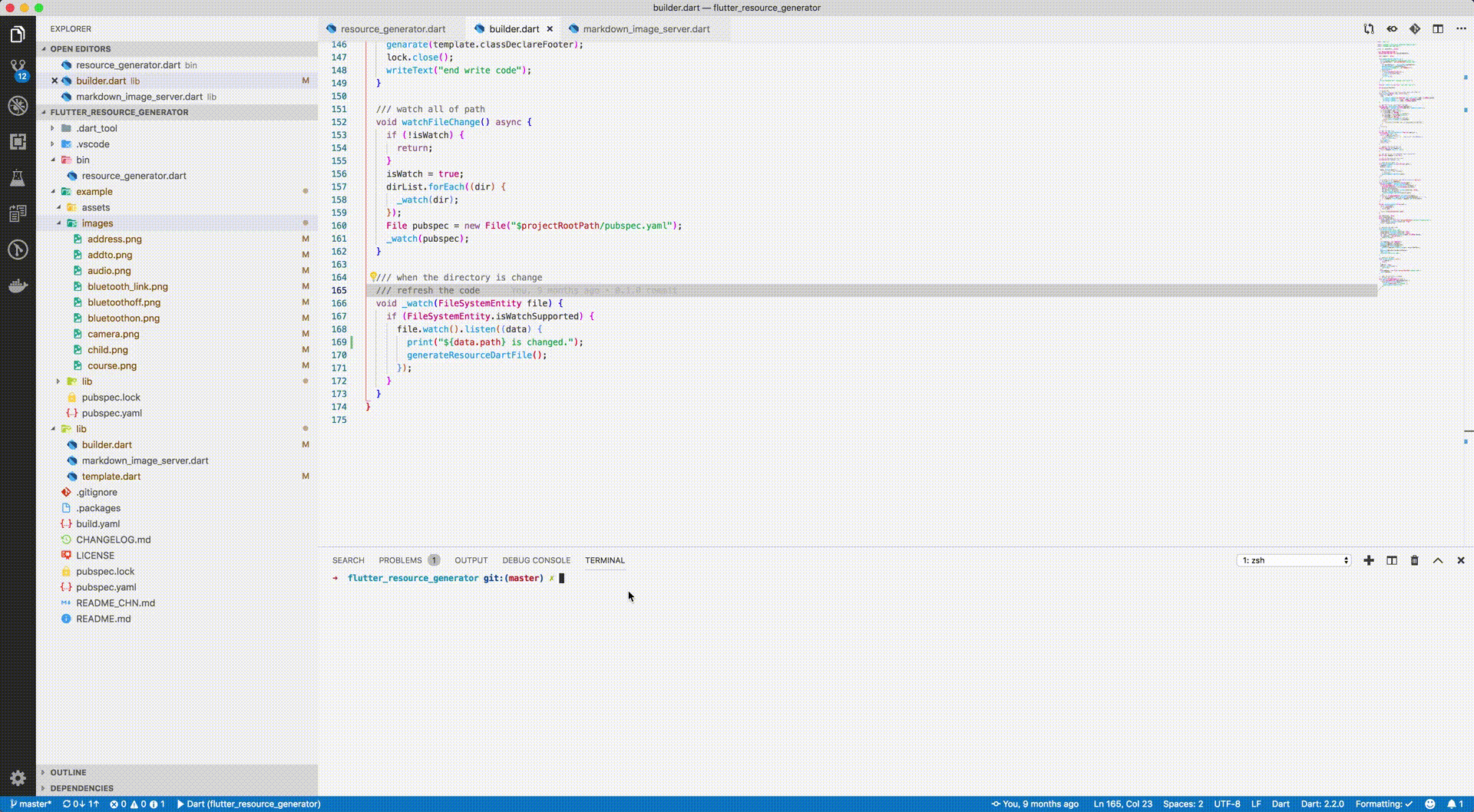1474x812 pixels.
Task: Open the Debug view in activity bar
Action: point(18,106)
